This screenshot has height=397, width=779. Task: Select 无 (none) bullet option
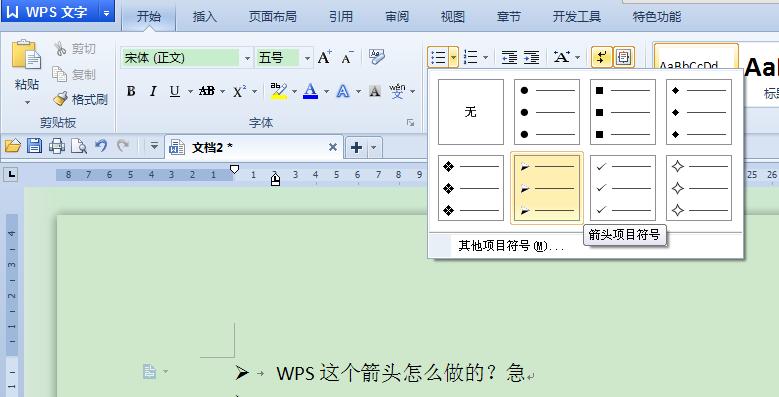coord(470,112)
